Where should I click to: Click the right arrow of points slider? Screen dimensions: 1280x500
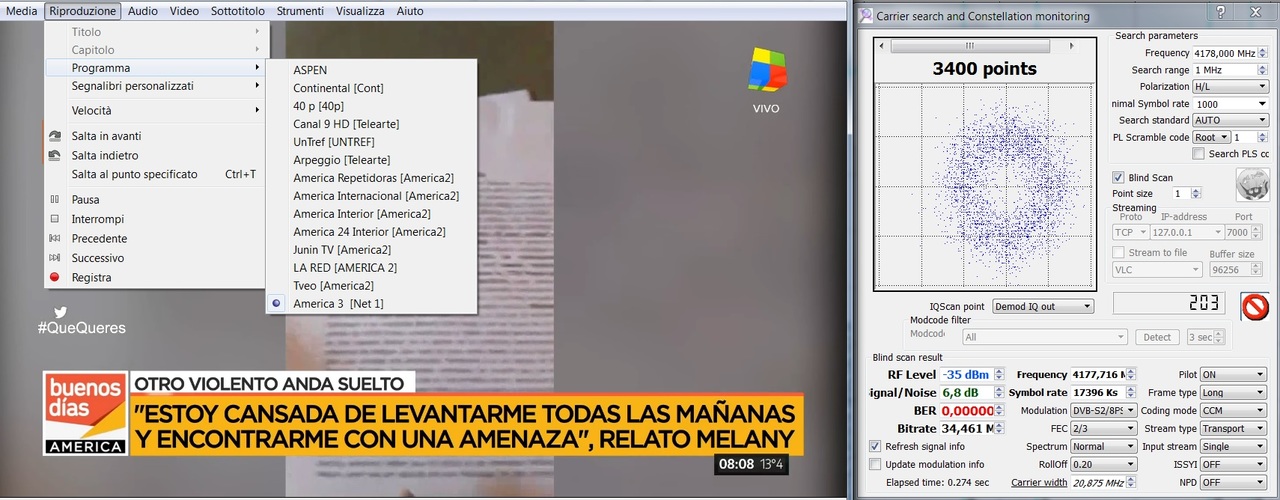coord(1072,45)
